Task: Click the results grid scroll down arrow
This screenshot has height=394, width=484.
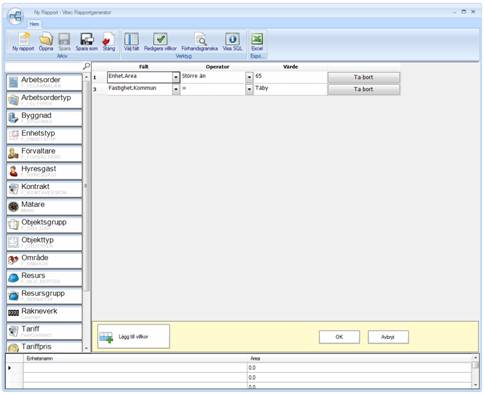Action: click(x=476, y=385)
